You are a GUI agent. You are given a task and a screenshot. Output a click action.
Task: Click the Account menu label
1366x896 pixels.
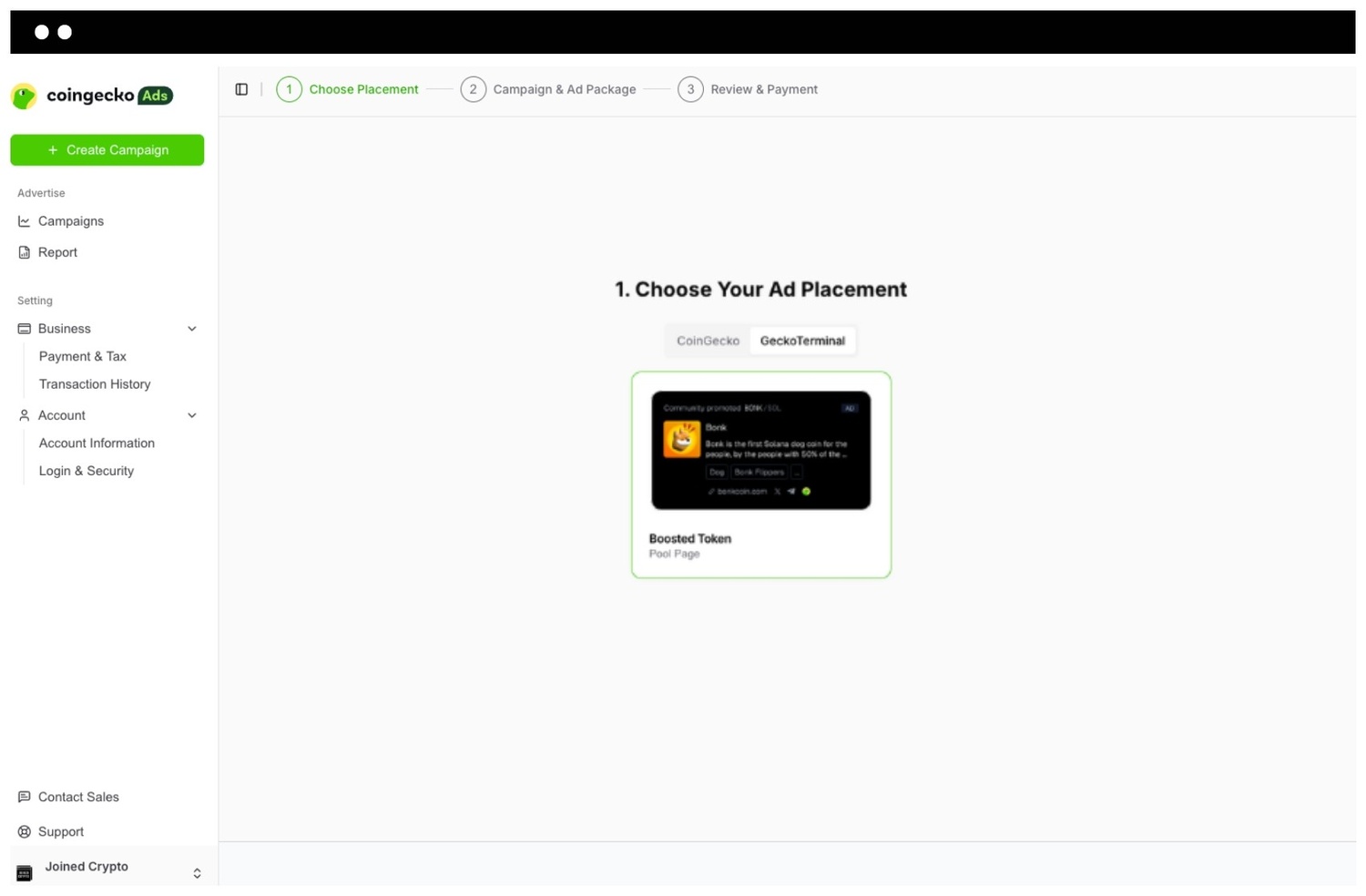(62, 415)
